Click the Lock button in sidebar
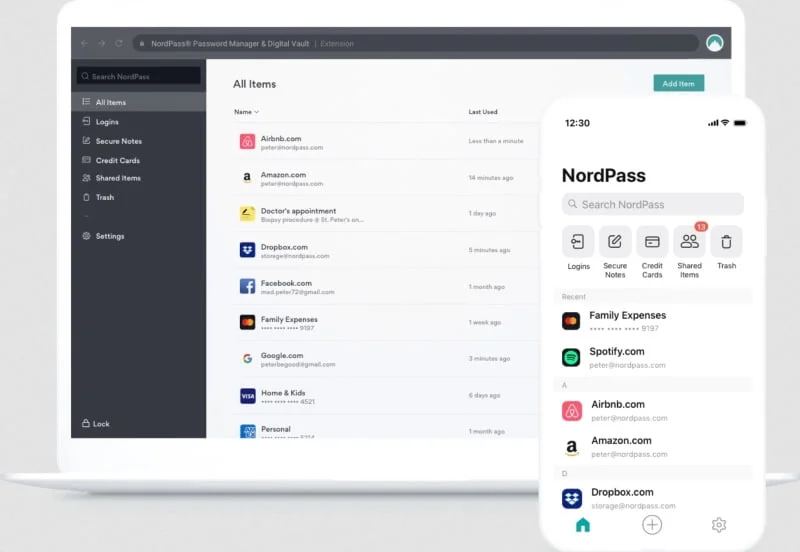The image size is (800, 552). tap(95, 423)
